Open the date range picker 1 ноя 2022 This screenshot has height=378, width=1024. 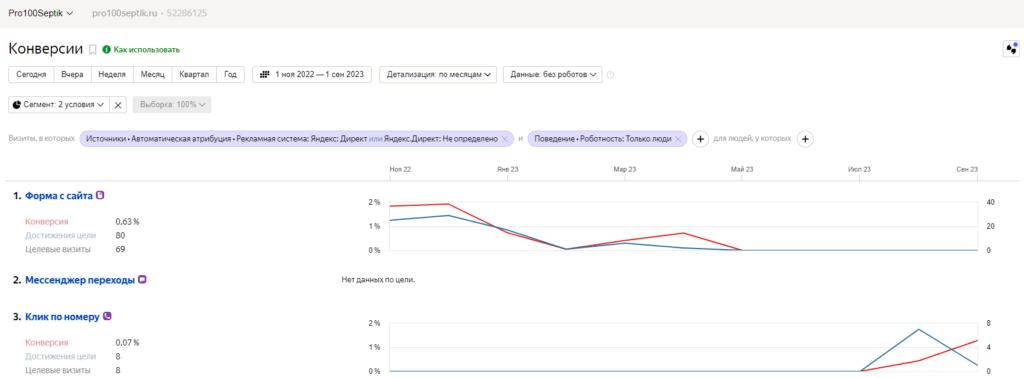click(312, 74)
